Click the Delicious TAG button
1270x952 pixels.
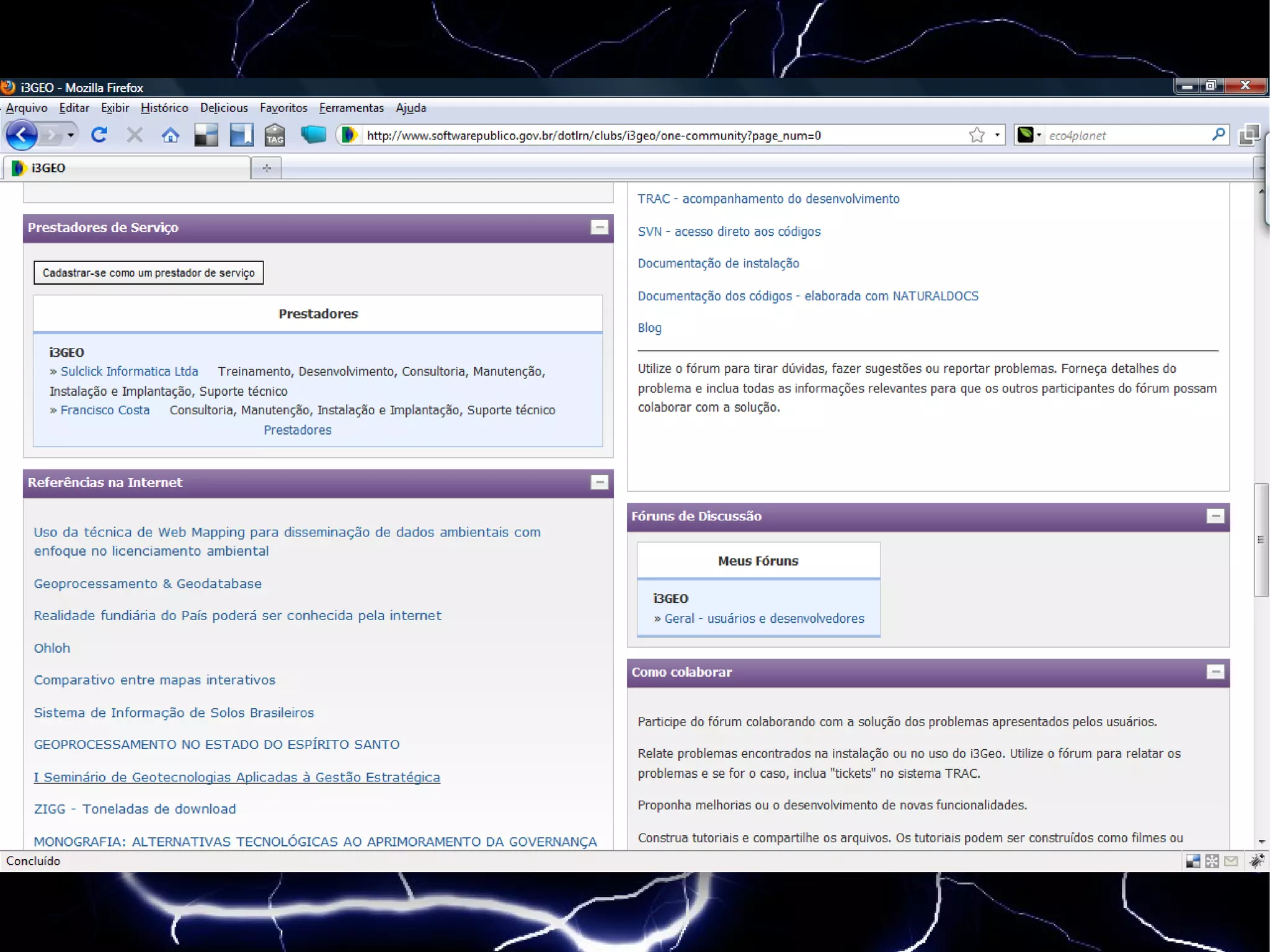[x=274, y=135]
